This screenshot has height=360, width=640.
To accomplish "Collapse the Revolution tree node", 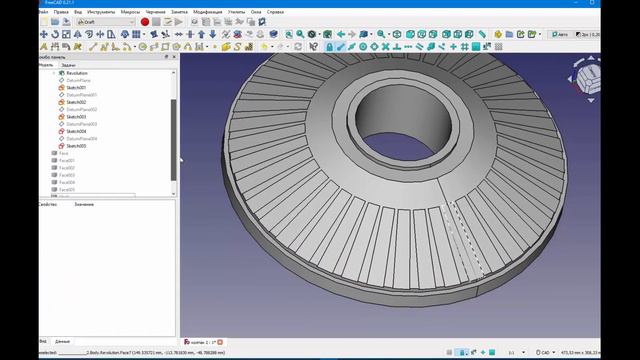I will 54,73.
